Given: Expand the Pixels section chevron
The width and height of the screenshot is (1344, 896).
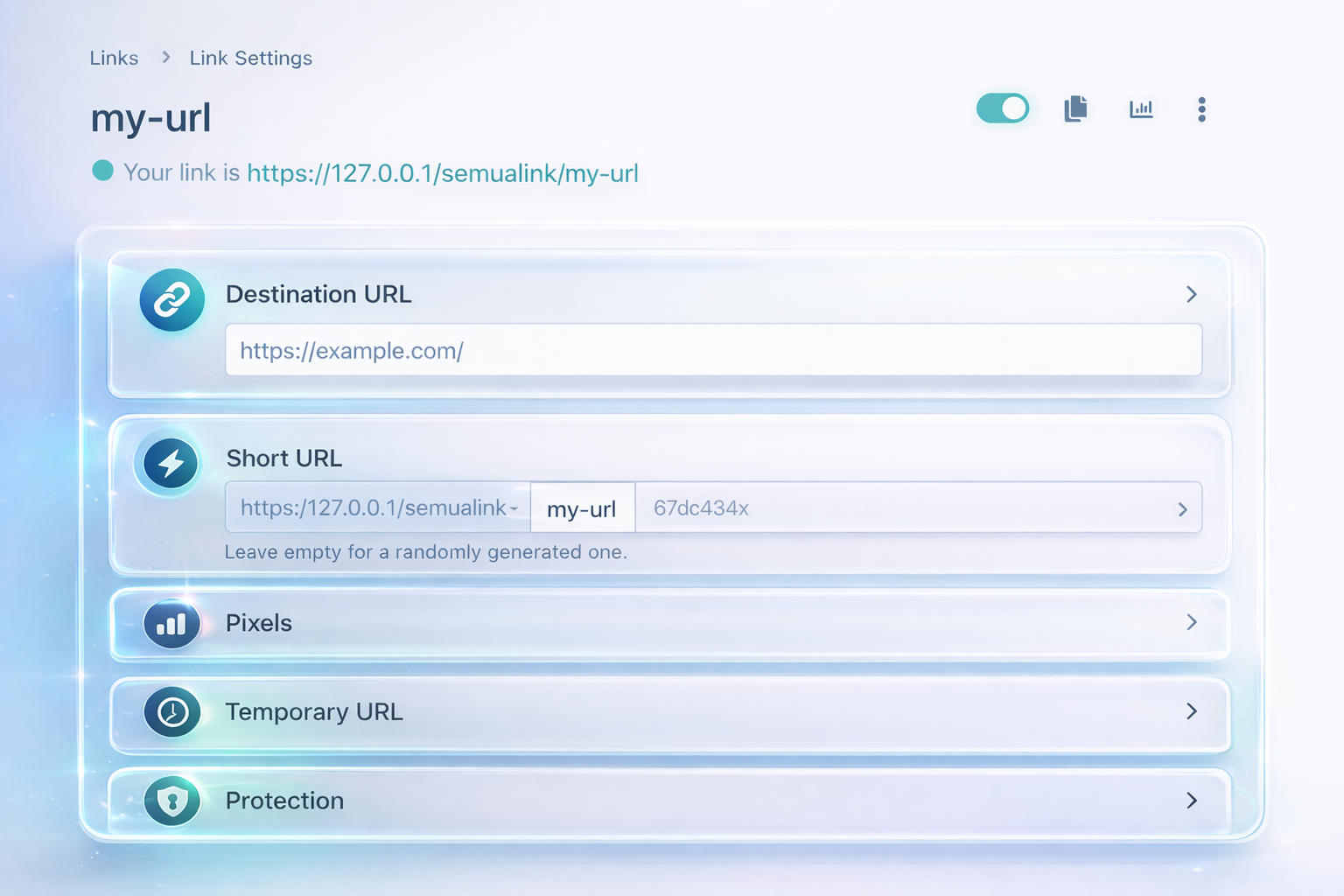Looking at the screenshot, I should 1191,622.
